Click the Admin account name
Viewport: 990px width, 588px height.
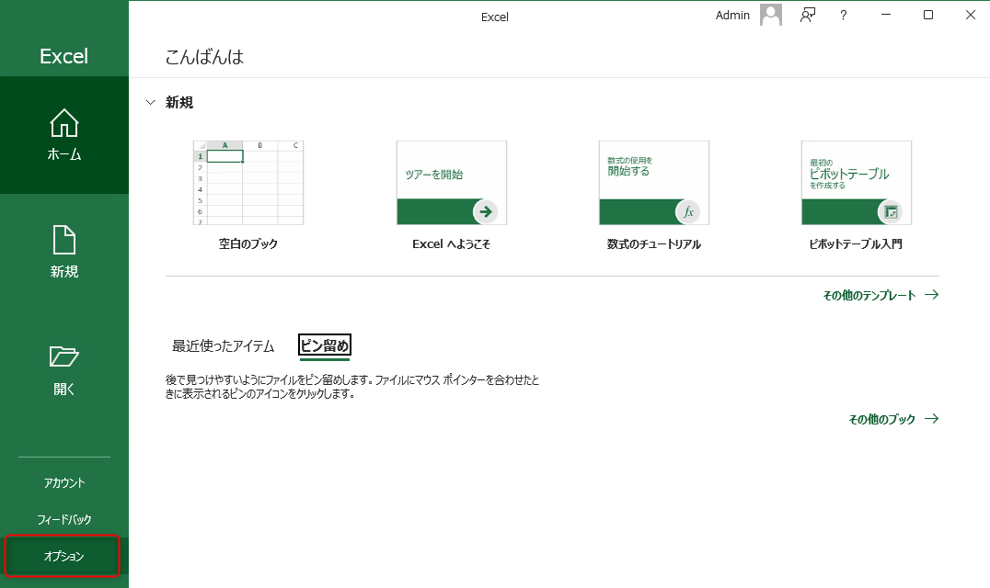(x=732, y=15)
